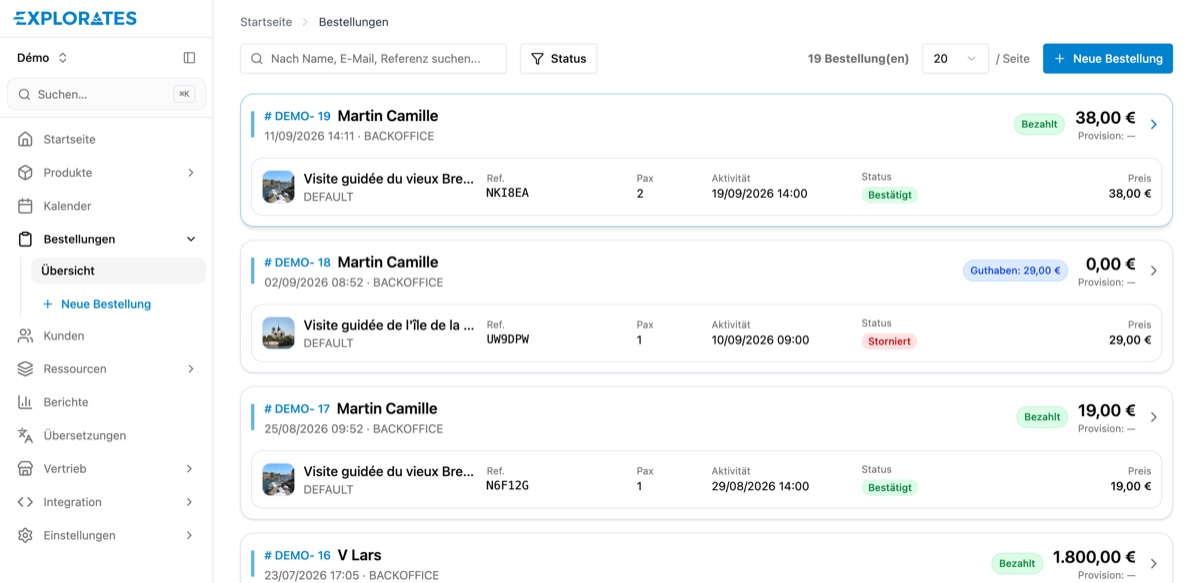Expand the Produkte submenu chevron
This screenshot has width=1200, height=583.
191,173
